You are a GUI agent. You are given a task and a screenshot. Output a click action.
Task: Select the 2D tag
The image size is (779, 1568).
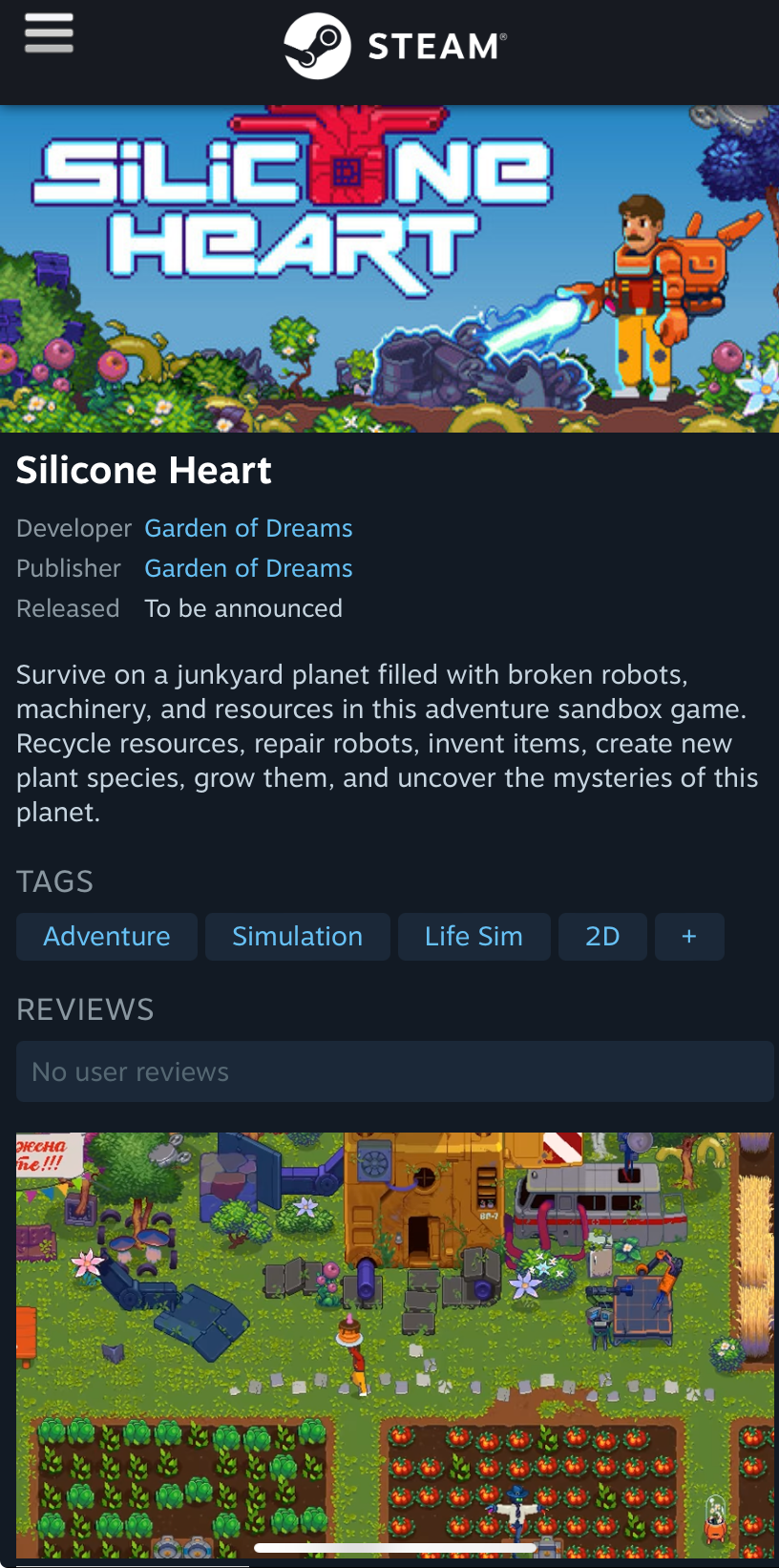click(x=602, y=937)
